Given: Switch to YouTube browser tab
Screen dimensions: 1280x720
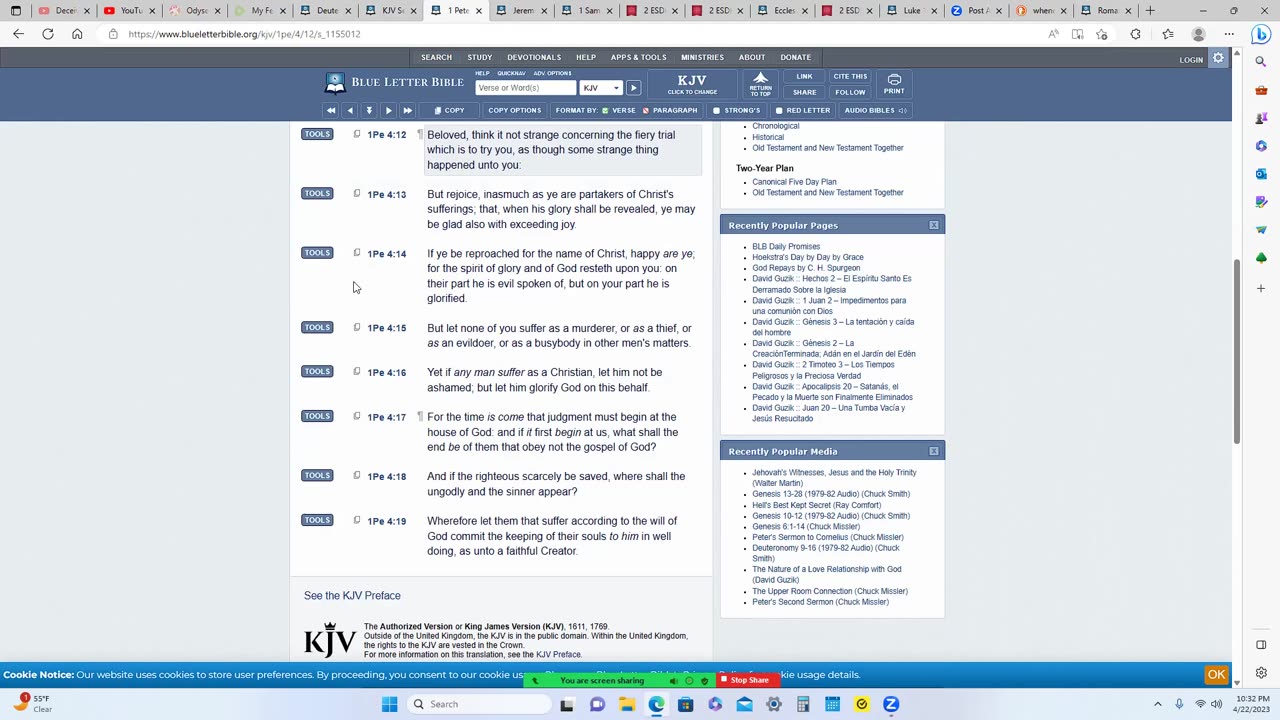Looking at the screenshot, I should 130,11.
